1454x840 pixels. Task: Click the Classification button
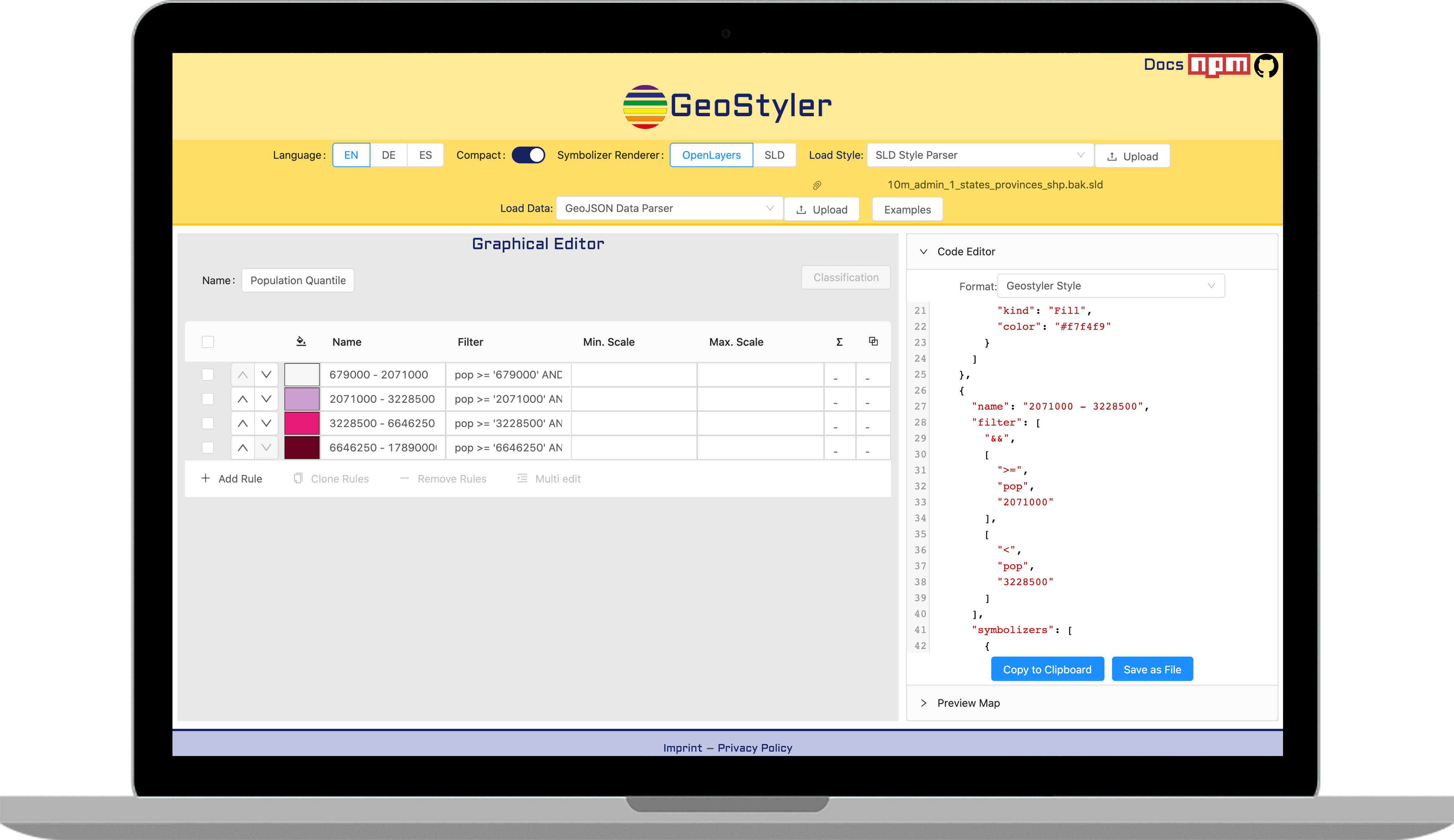(x=846, y=277)
